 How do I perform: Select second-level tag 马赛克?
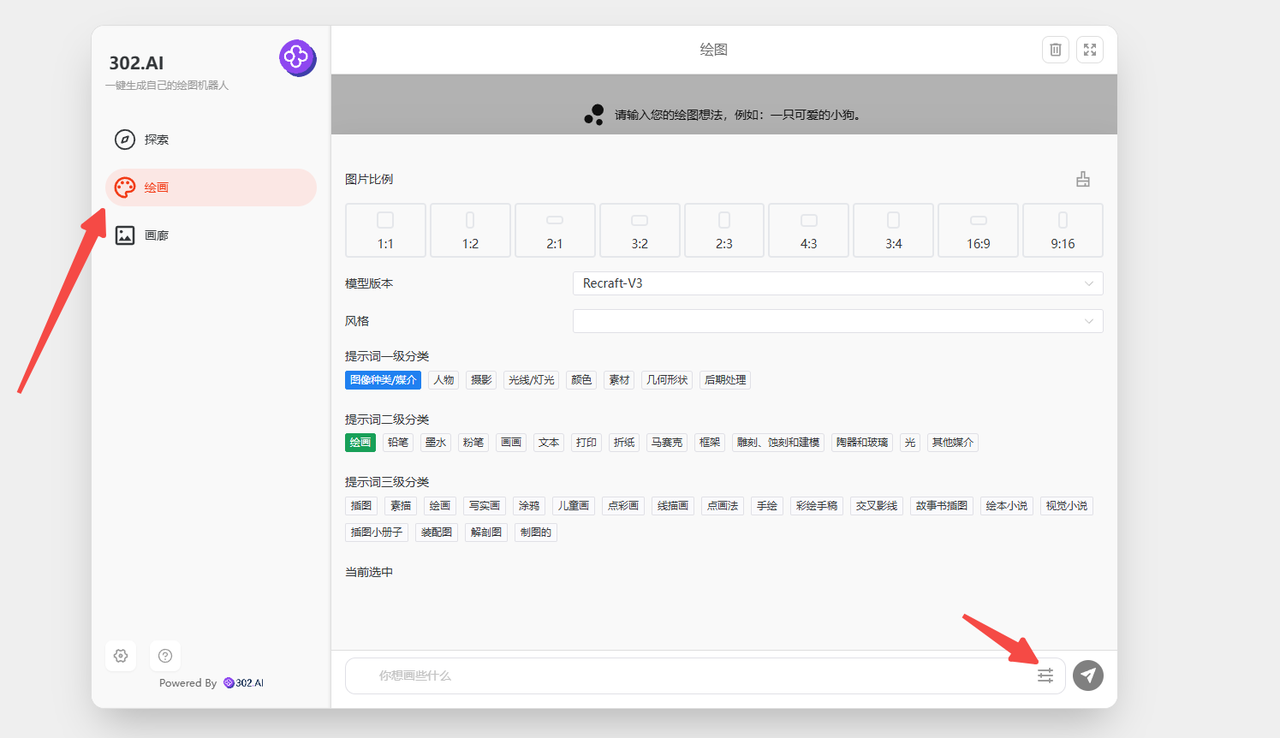coord(667,442)
